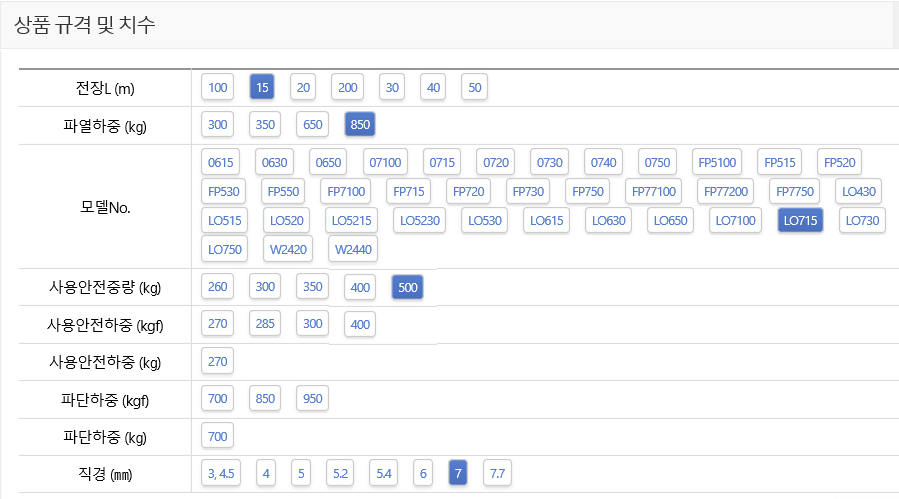This screenshot has height=499, width=899.
Task: Select model LO5230
Action: coord(420,220)
